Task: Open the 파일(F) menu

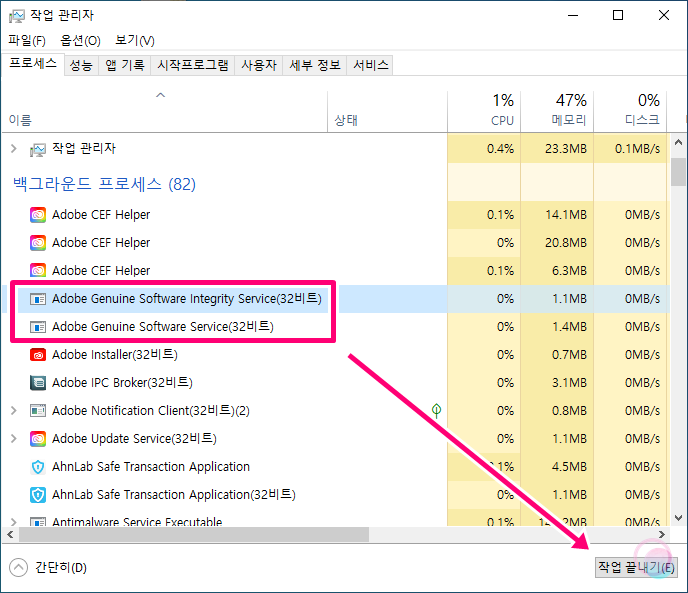Action: [x=27, y=41]
